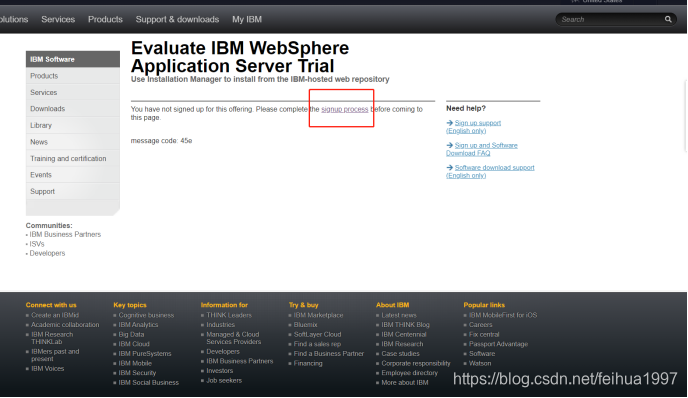Open Support in the sidebar
This screenshot has width=688, height=398.
73,191
